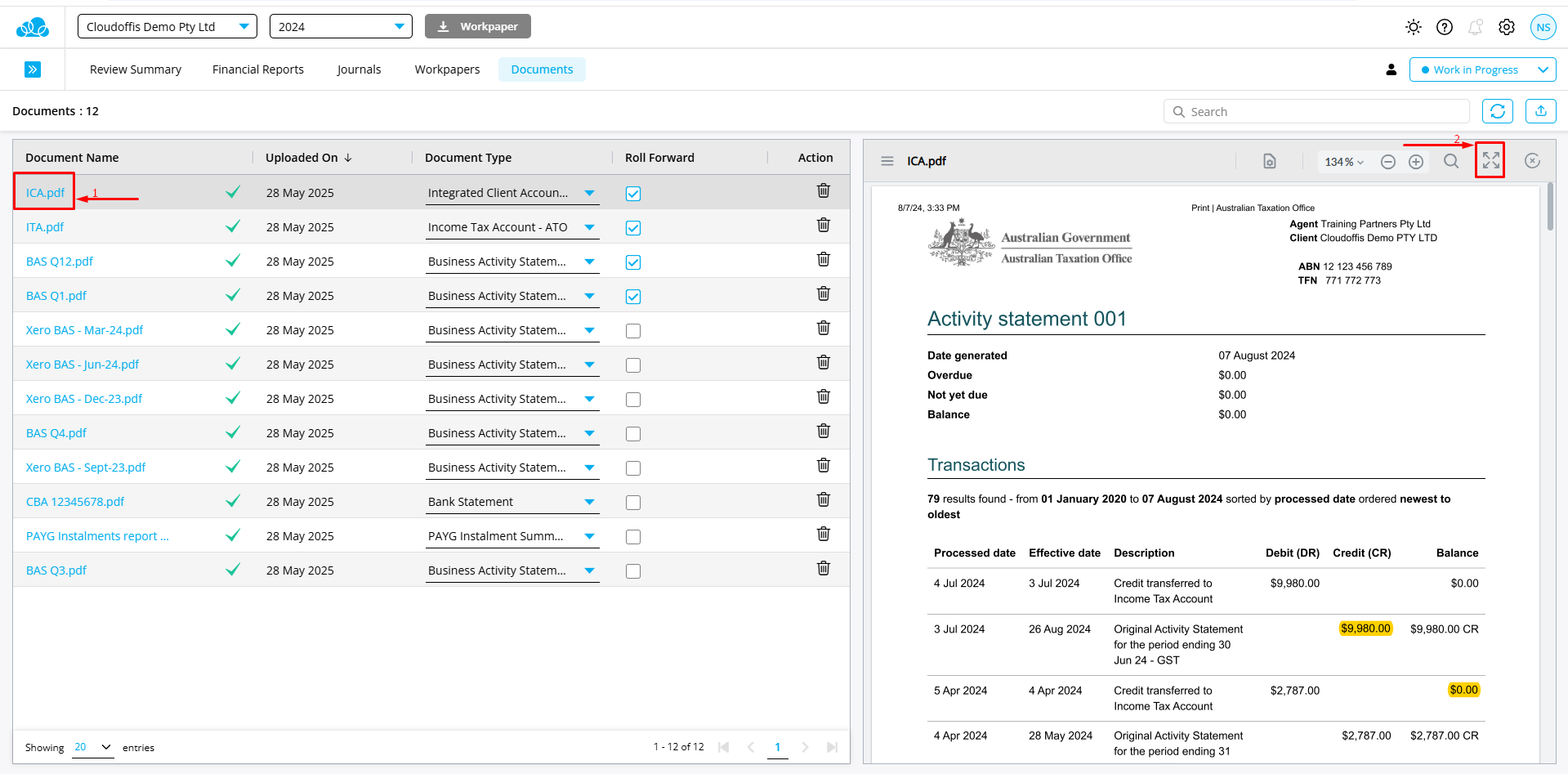Delete the BAS Q3.pdf document
The image size is (1568, 774).
pyautogui.click(x=824, y=568)
